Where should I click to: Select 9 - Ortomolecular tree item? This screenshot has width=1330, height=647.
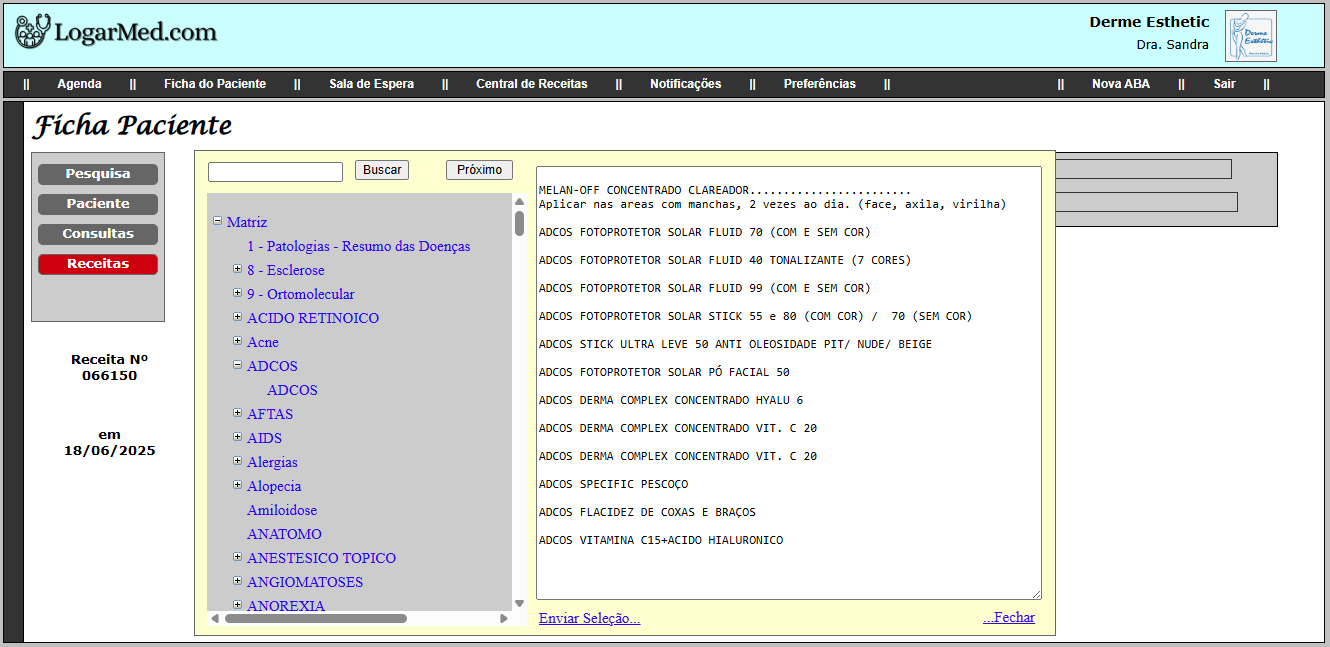coord(301,294)
